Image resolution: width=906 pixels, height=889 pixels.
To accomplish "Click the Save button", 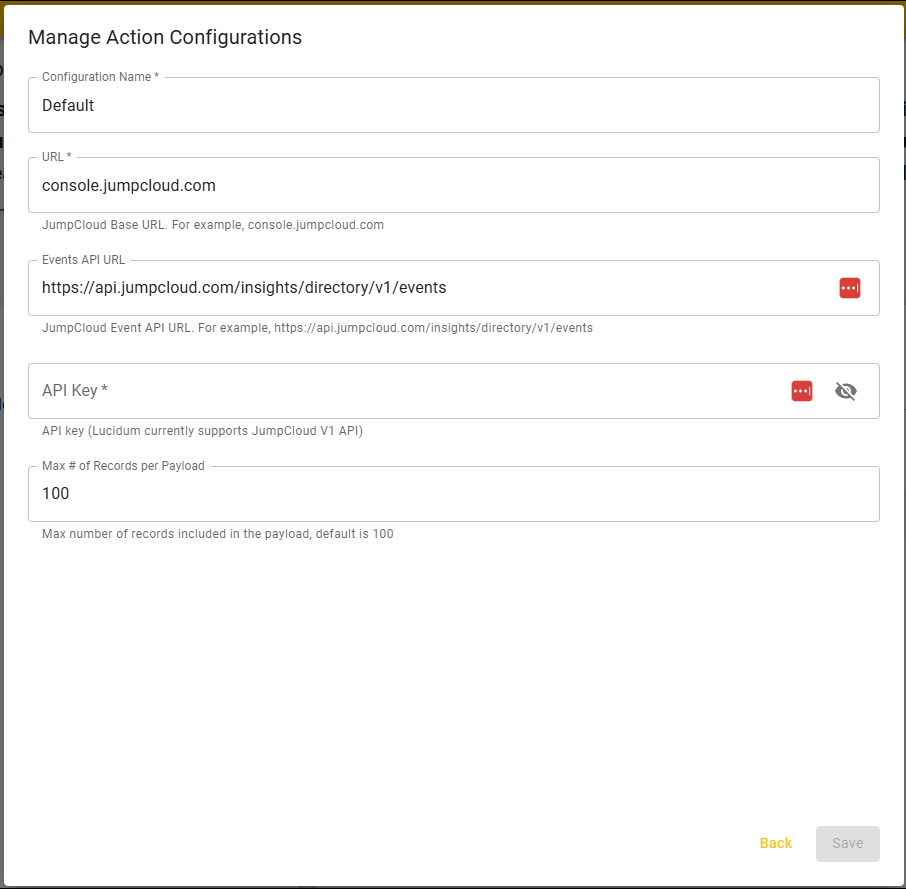I will 848,843.
